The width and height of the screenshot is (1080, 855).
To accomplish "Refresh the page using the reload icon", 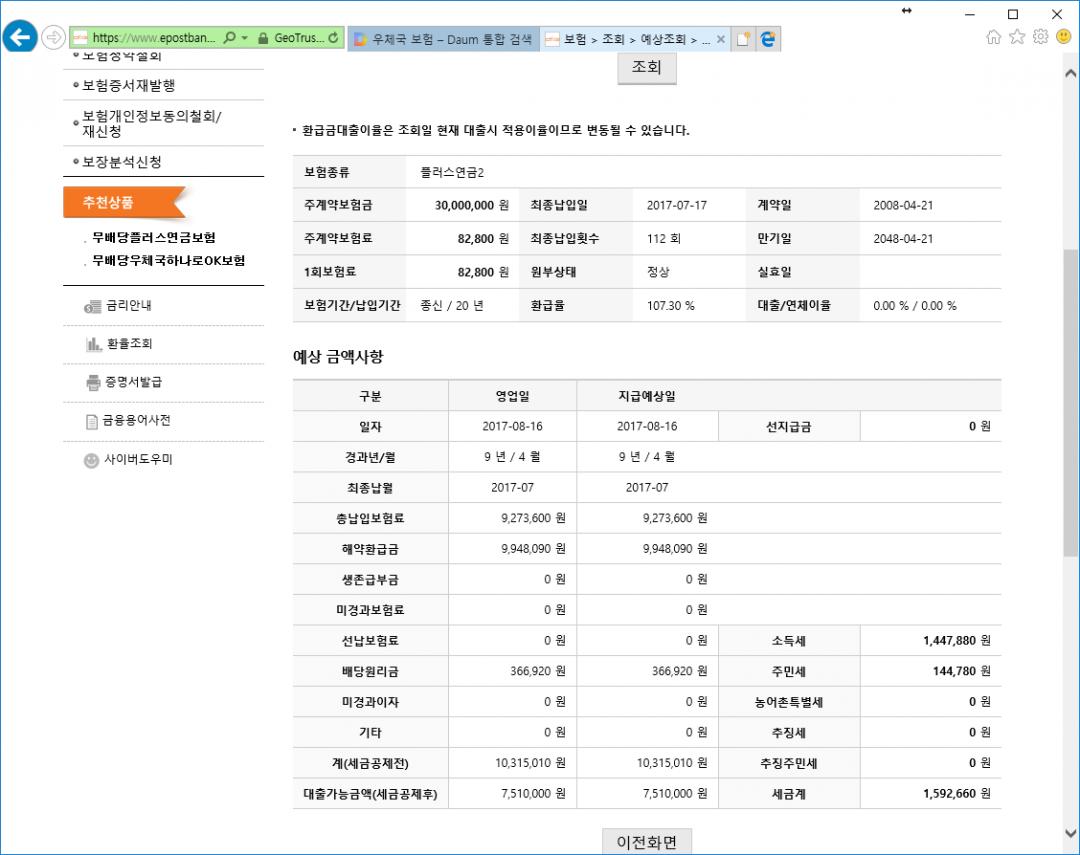I will click(334, 38).
